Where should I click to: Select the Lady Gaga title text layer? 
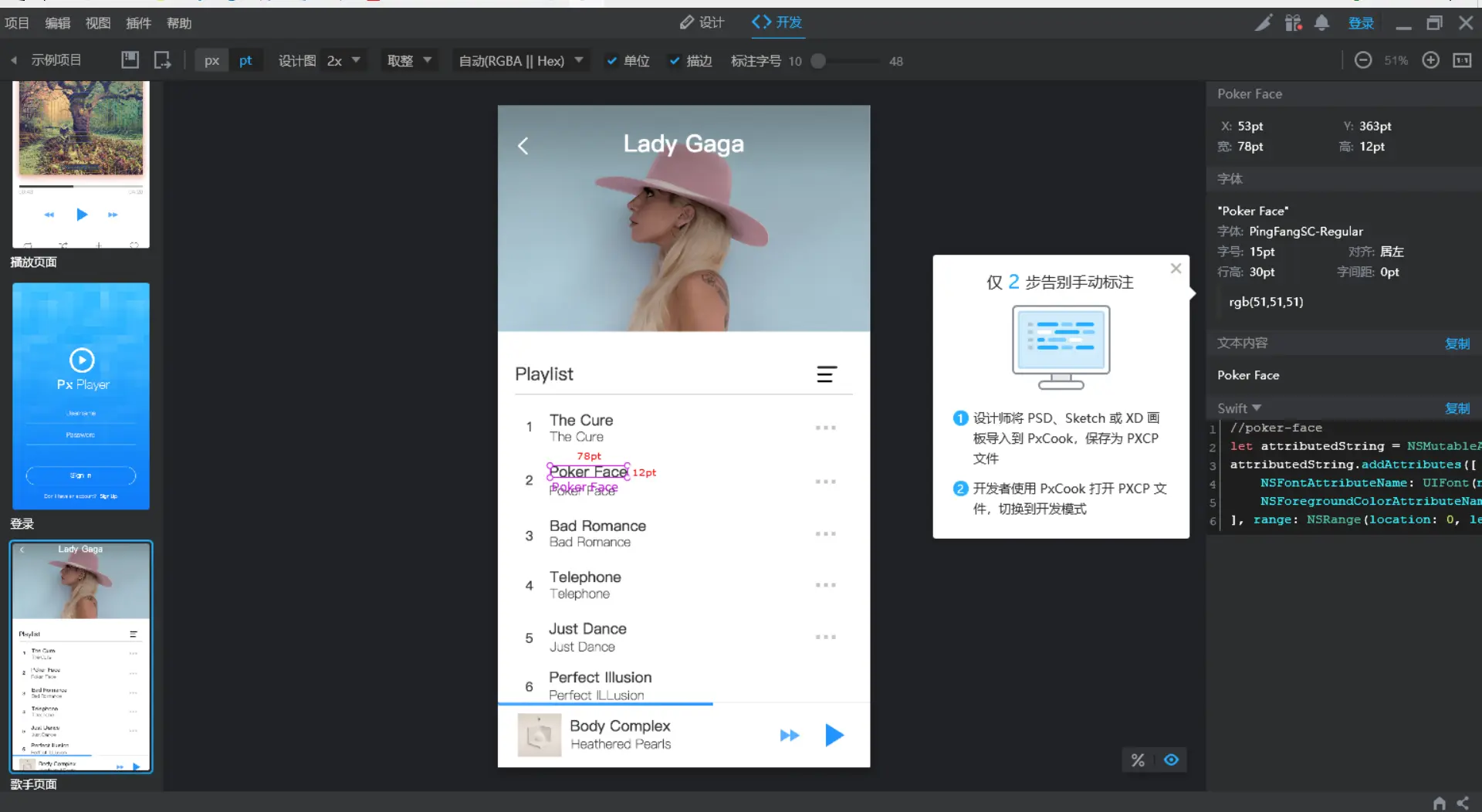(x=684, y=144)
